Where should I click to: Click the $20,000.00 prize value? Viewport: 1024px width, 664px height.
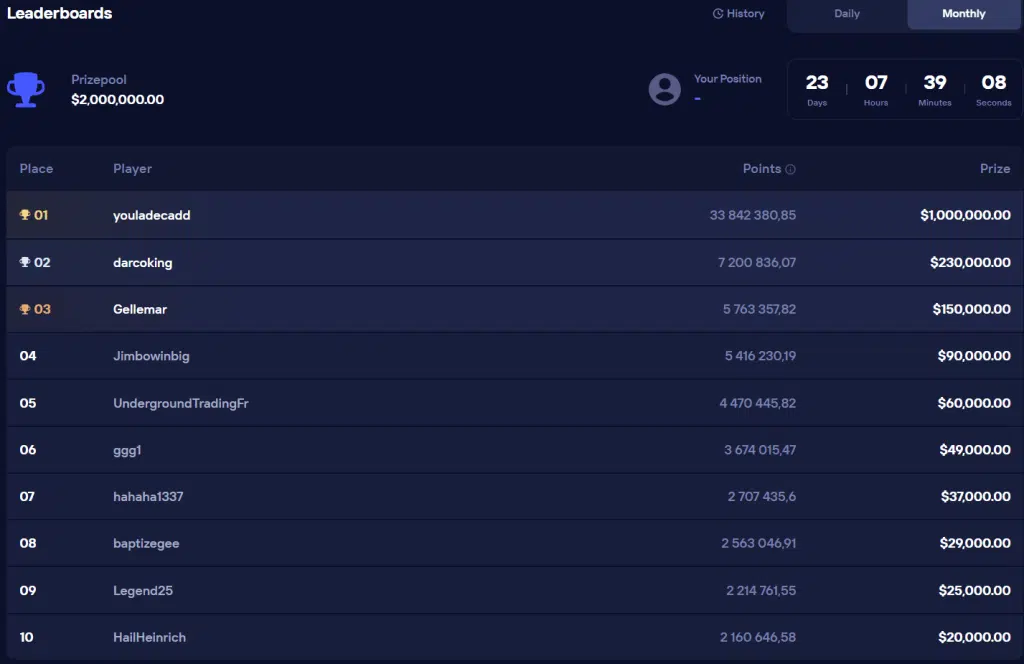[x=974, y=637]
